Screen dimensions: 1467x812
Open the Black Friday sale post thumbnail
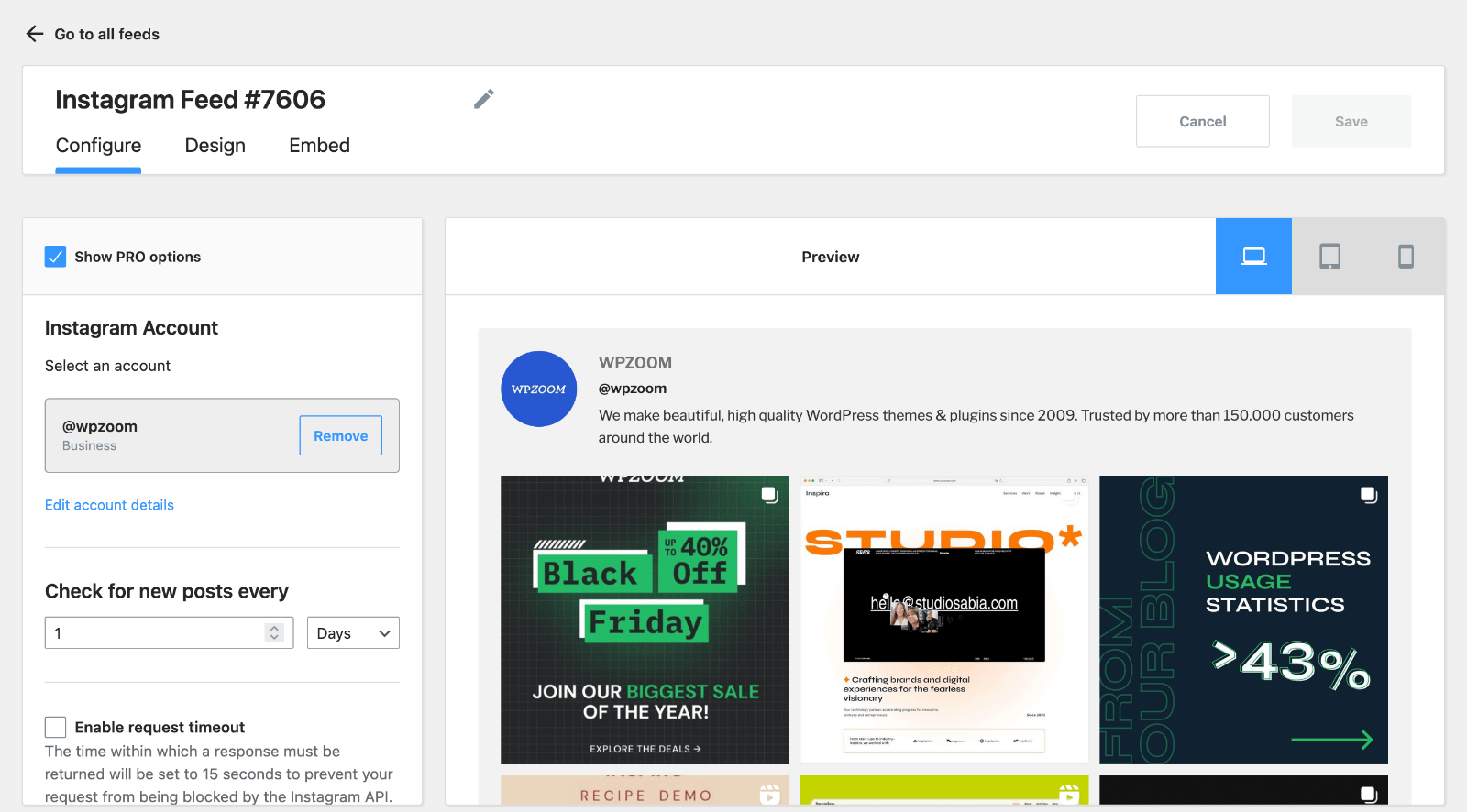pyautogui.click(x=645, y=620)
